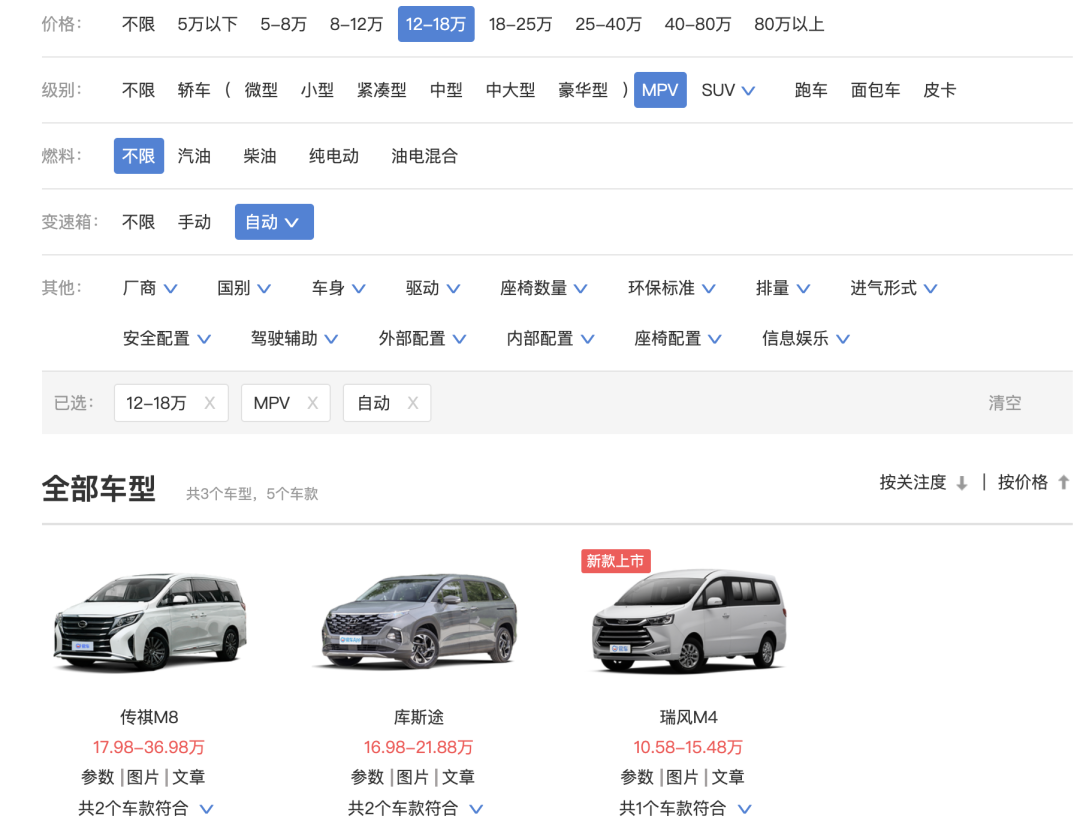
Task: Select 紧凑型 car level
Action: [x=382, y=90]
